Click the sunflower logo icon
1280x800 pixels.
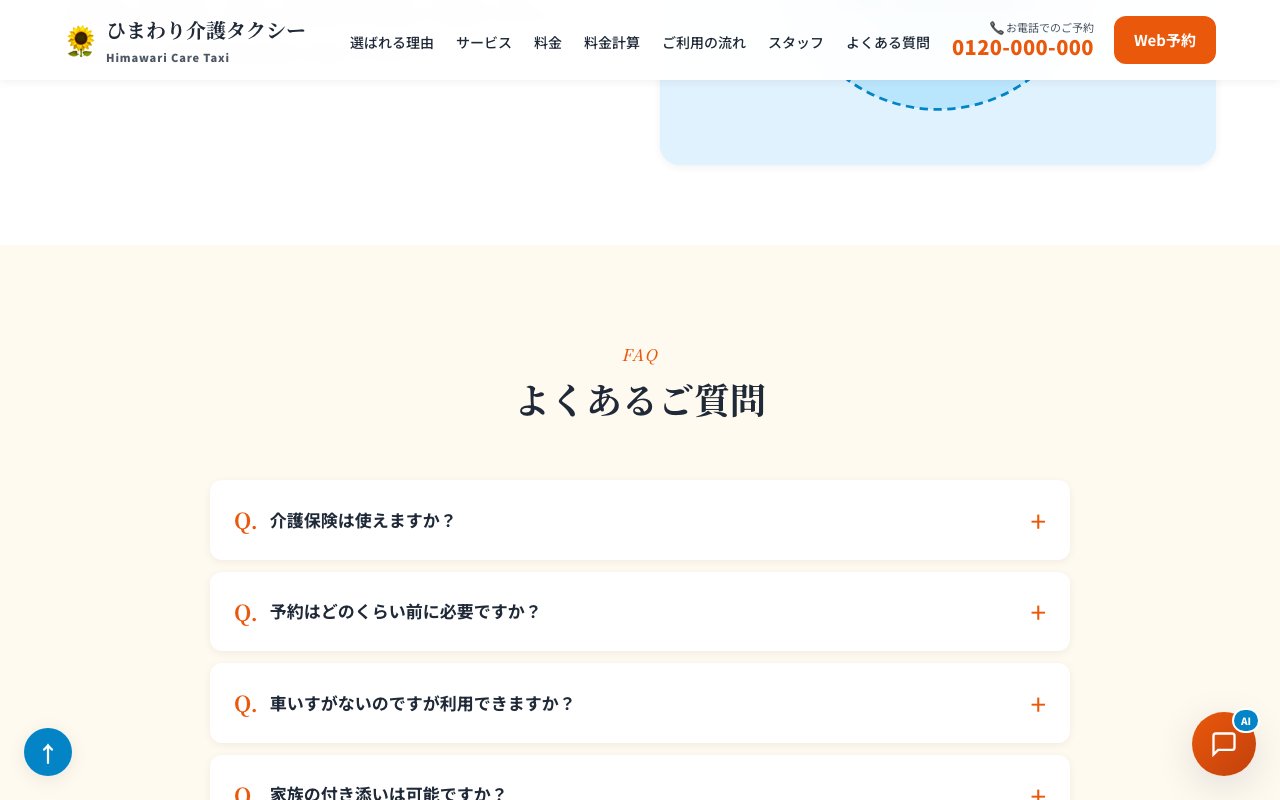point(80,41)
